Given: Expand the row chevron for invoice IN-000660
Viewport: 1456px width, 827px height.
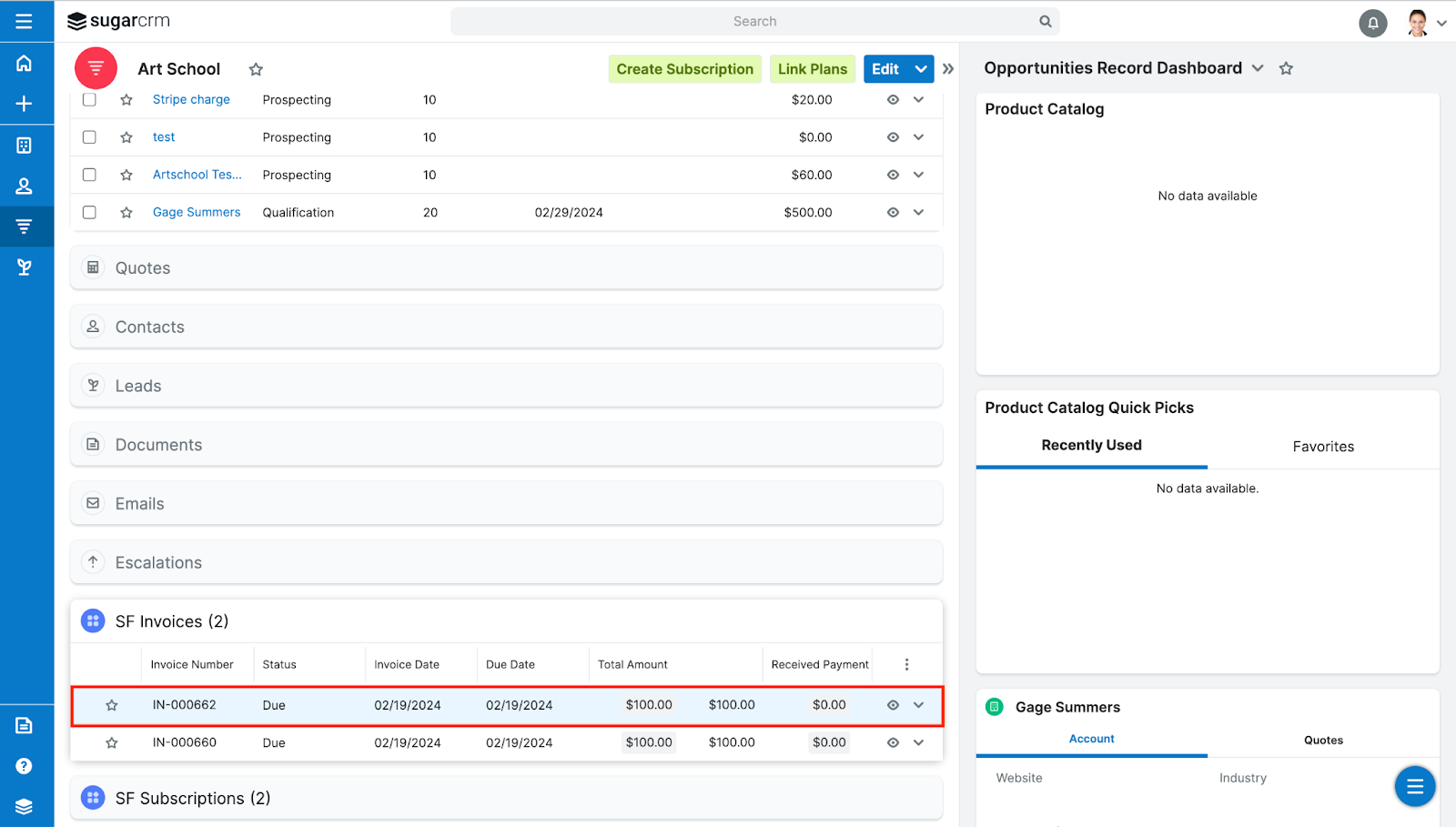Looking at the screenshot, I should click(919, 742).
